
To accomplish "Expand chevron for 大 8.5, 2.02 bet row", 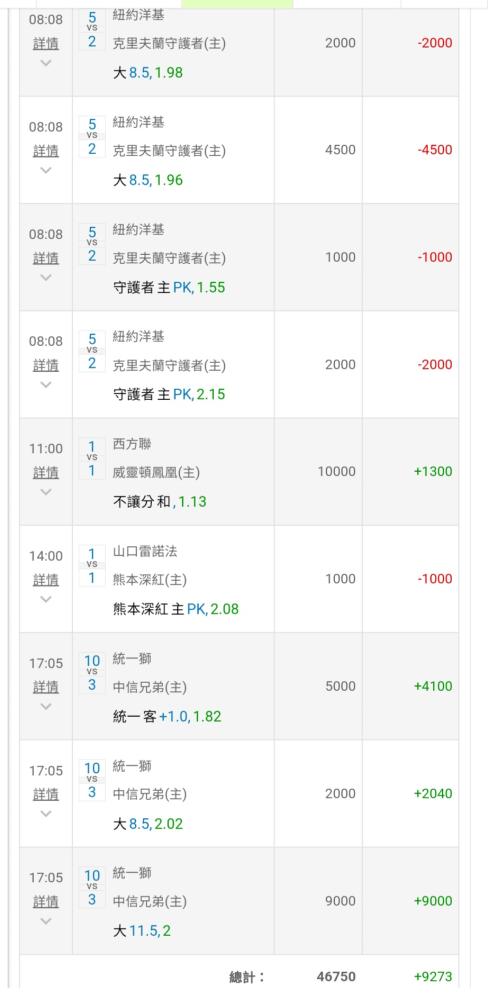I will [x=46, y=813].
